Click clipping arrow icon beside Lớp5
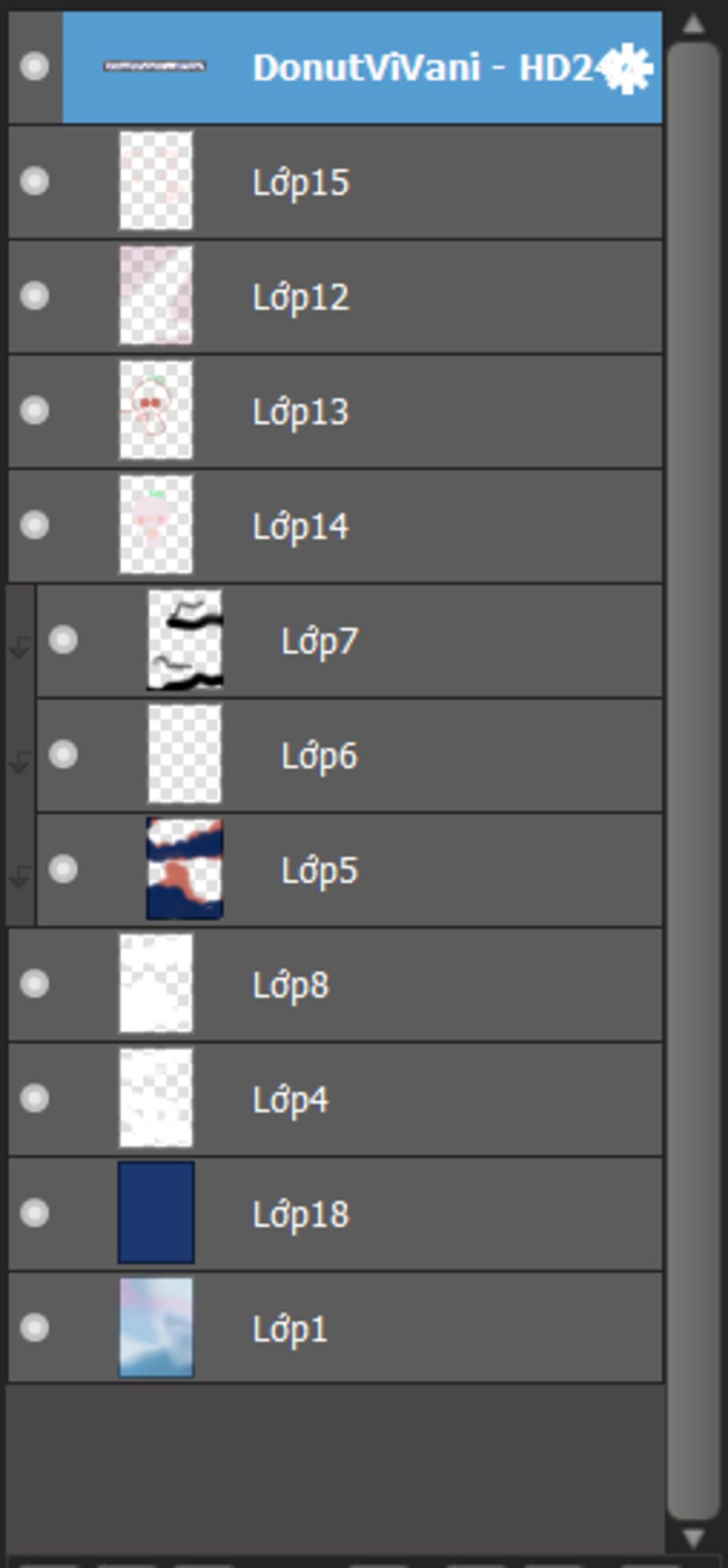728x1568 pixels. (20, 876)
